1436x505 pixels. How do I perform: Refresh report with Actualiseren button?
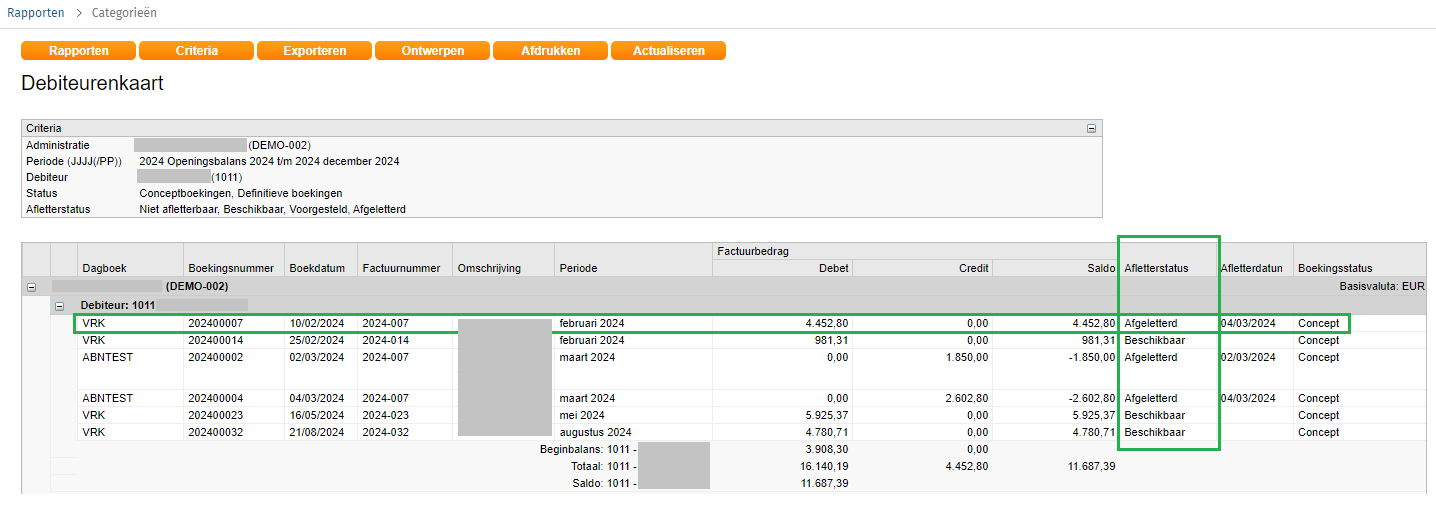tap(668, 51)
